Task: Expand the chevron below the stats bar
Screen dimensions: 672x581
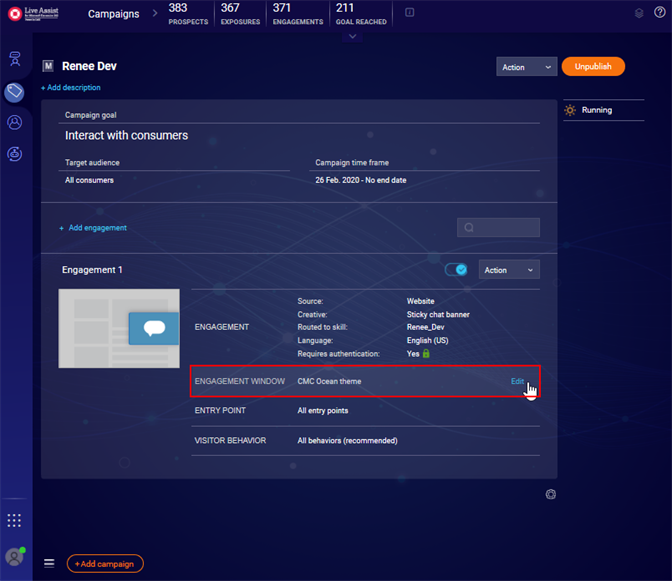Action: 351,37
